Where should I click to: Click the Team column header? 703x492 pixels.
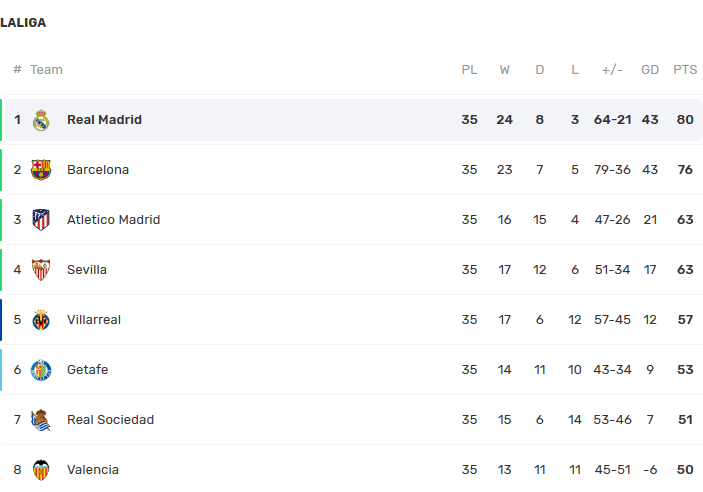coord(46,70)
